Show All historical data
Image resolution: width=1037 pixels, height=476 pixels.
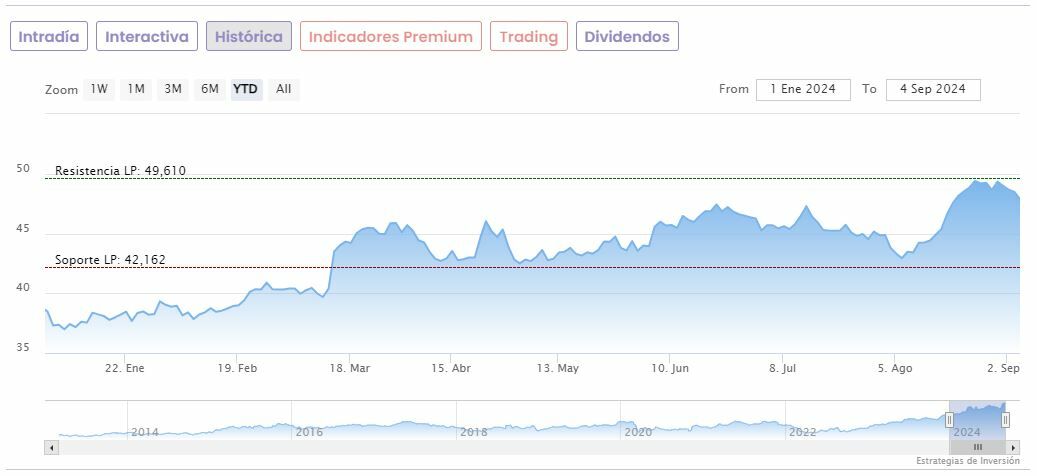(284, 89)
